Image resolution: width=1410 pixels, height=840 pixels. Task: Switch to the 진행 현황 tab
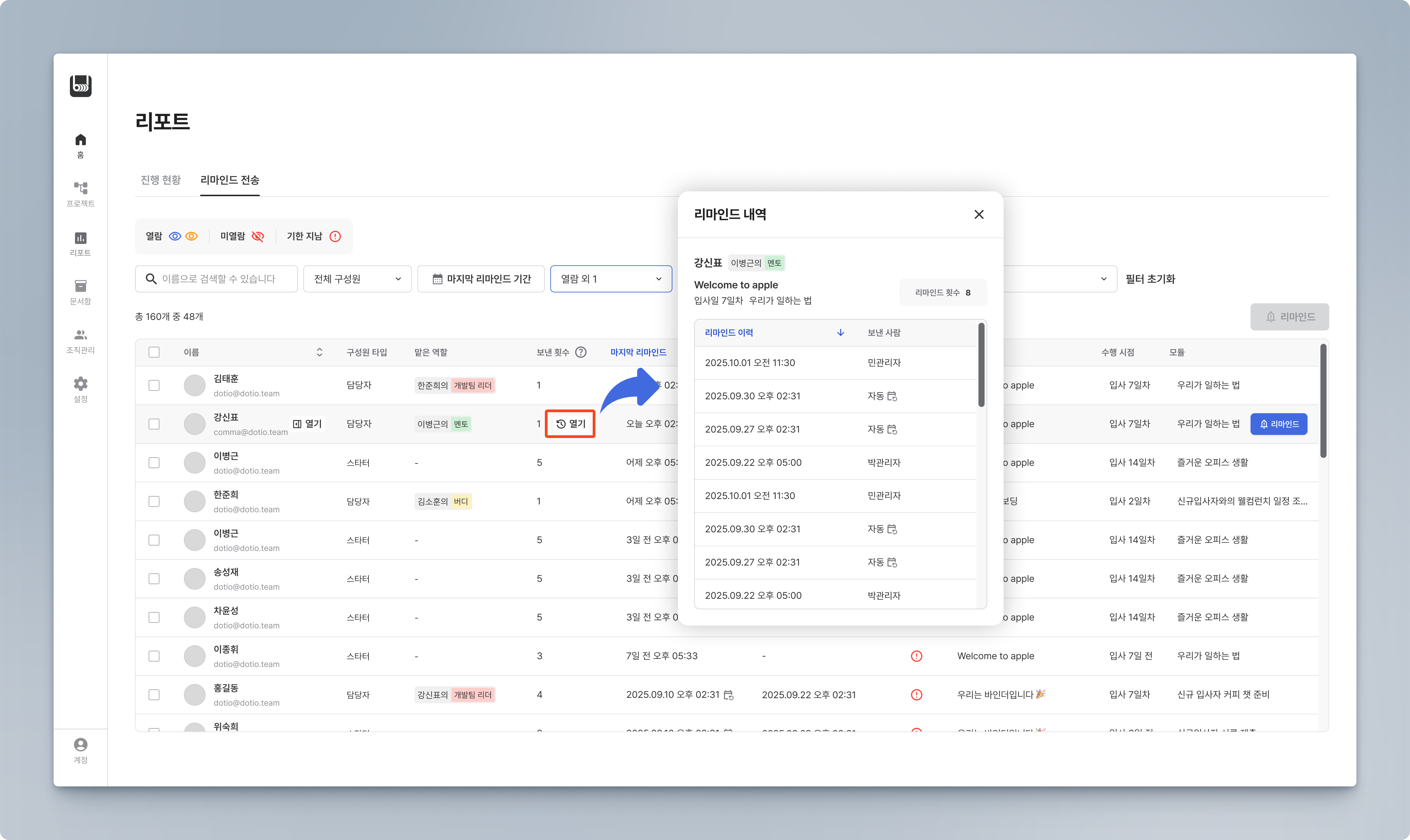160,180
